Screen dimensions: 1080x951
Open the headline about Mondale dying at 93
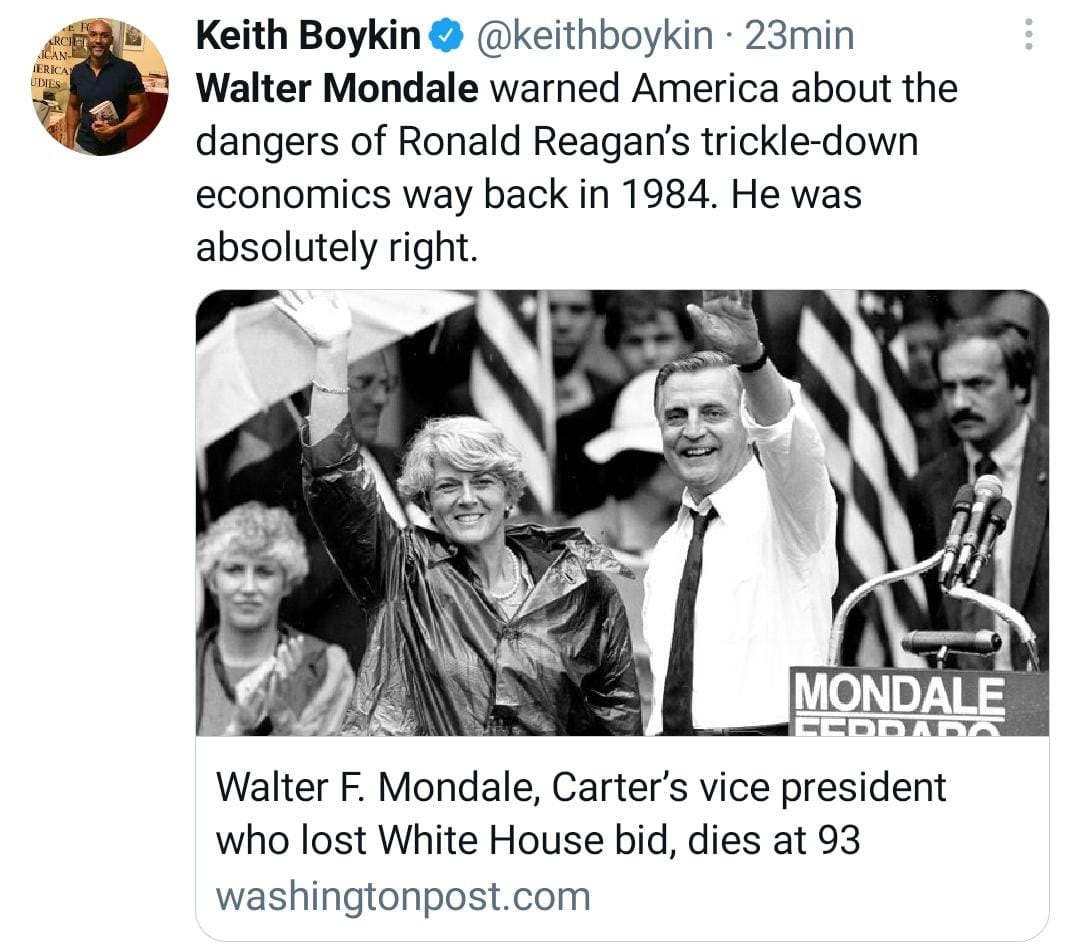[580, 814]
